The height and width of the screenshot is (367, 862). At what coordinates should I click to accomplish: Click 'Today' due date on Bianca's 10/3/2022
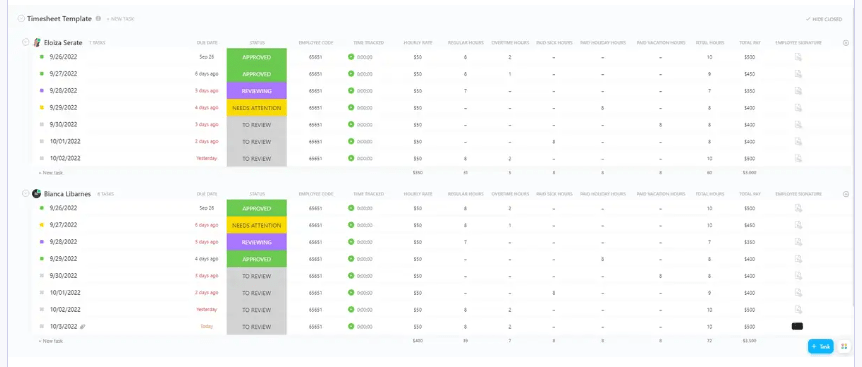tap(207, 326)
